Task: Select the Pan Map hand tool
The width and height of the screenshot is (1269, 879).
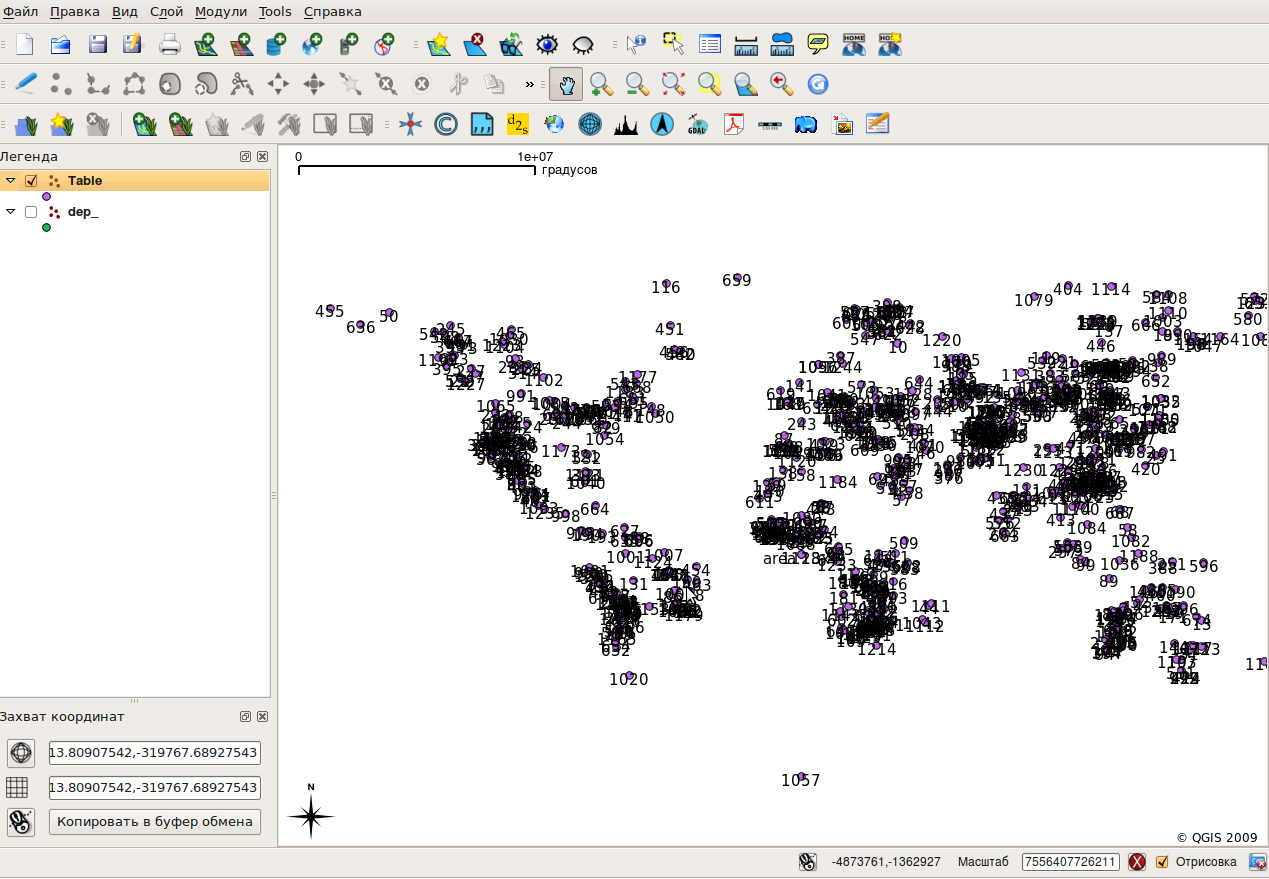Action: click(x=566, y=84)
